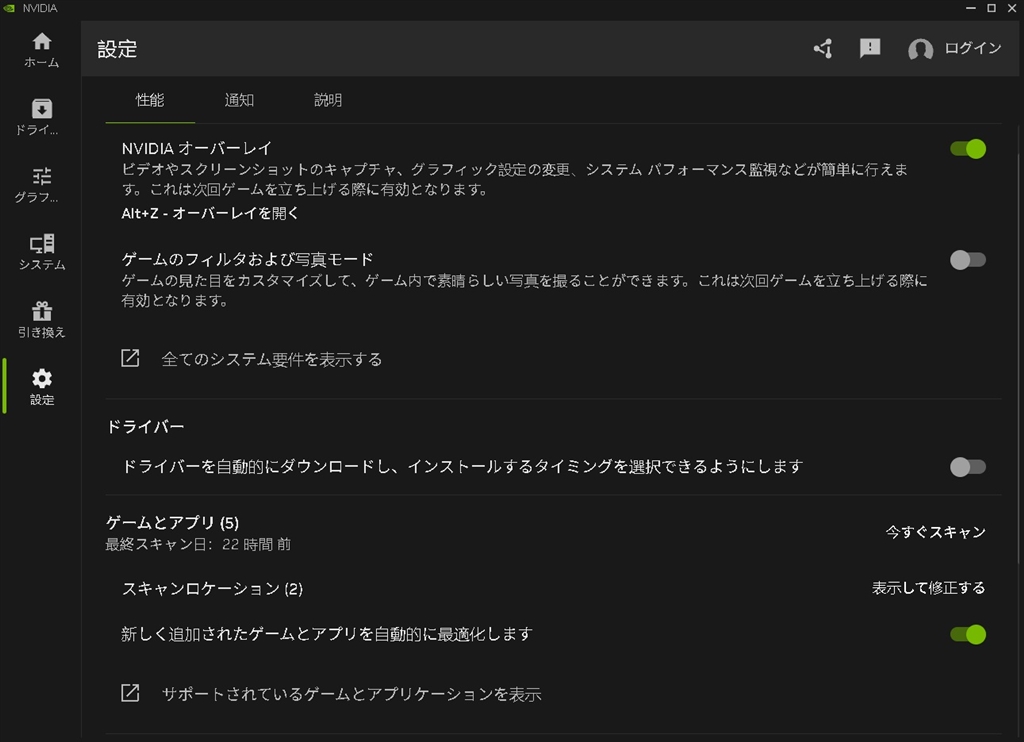Click the 設定 page title
Viewport: 1024px width, 742px height.
coord(117,49)
